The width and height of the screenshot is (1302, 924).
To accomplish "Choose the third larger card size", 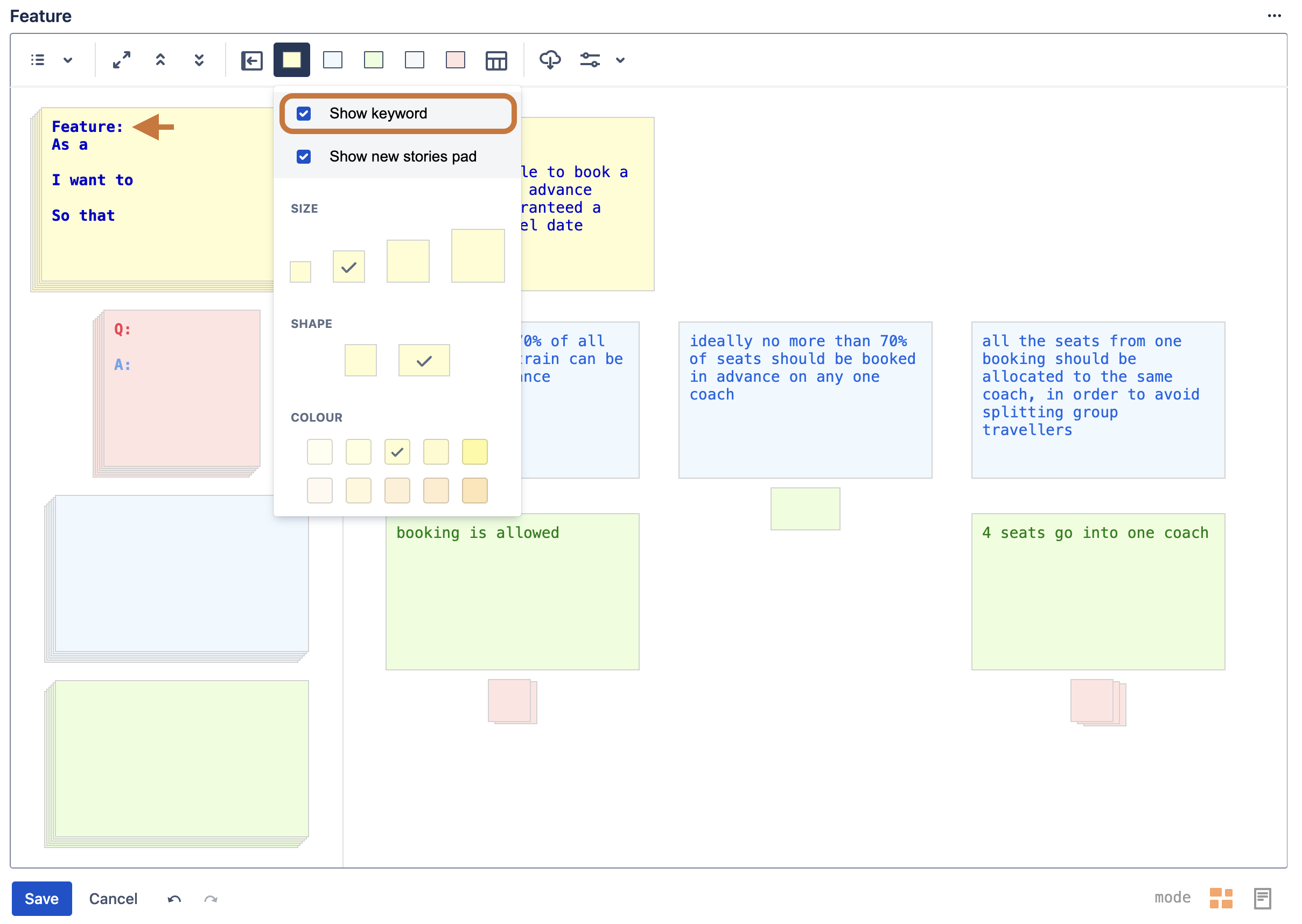I will pyautogui.click(x=408, y=261).
